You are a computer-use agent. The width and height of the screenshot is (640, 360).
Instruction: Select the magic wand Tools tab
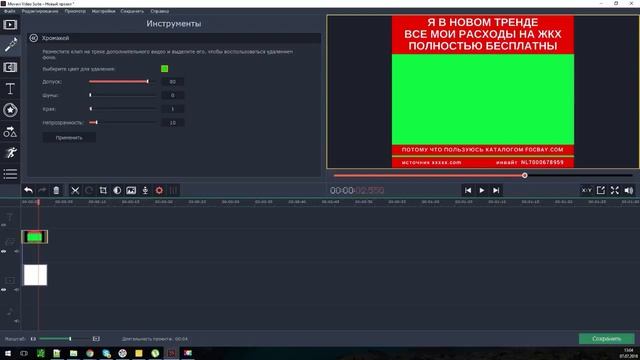coord(10,45)
